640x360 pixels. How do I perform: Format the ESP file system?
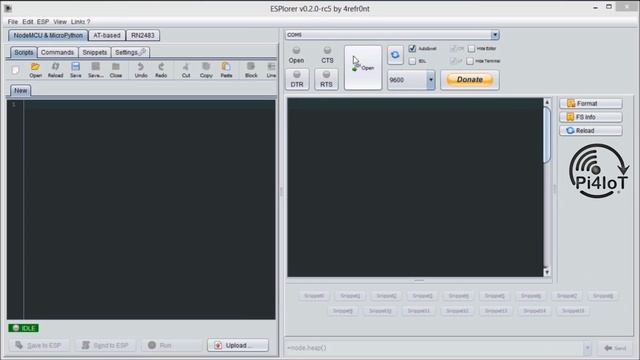tap(591, 103)
